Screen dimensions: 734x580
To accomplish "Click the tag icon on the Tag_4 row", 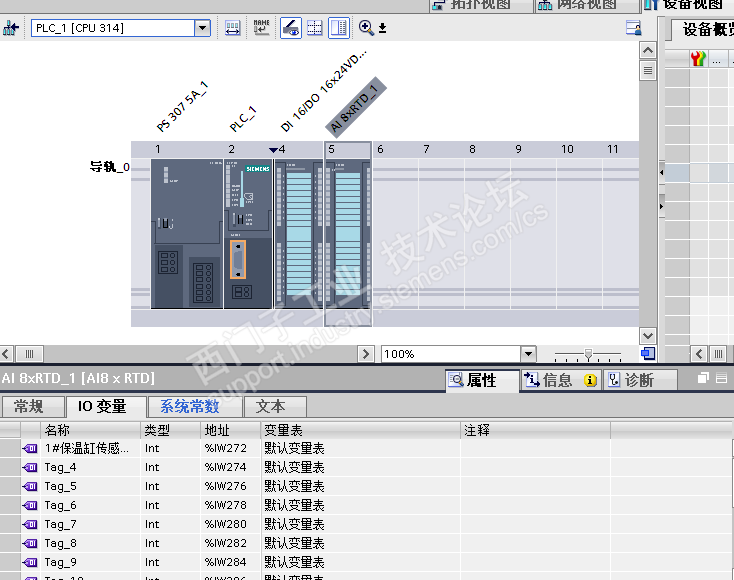I will 30,467.
